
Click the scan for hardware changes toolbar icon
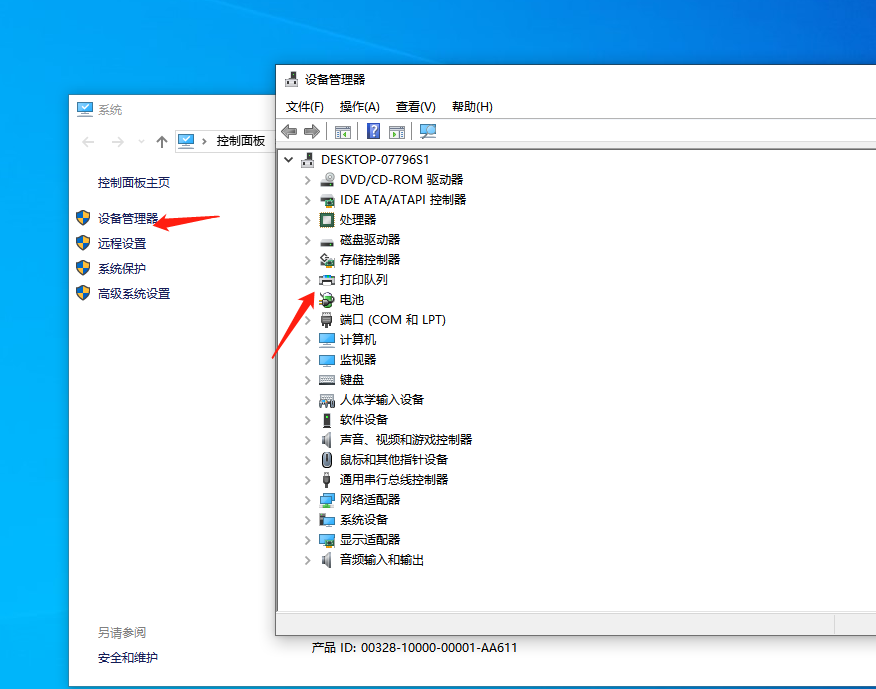tap(429, 131)
